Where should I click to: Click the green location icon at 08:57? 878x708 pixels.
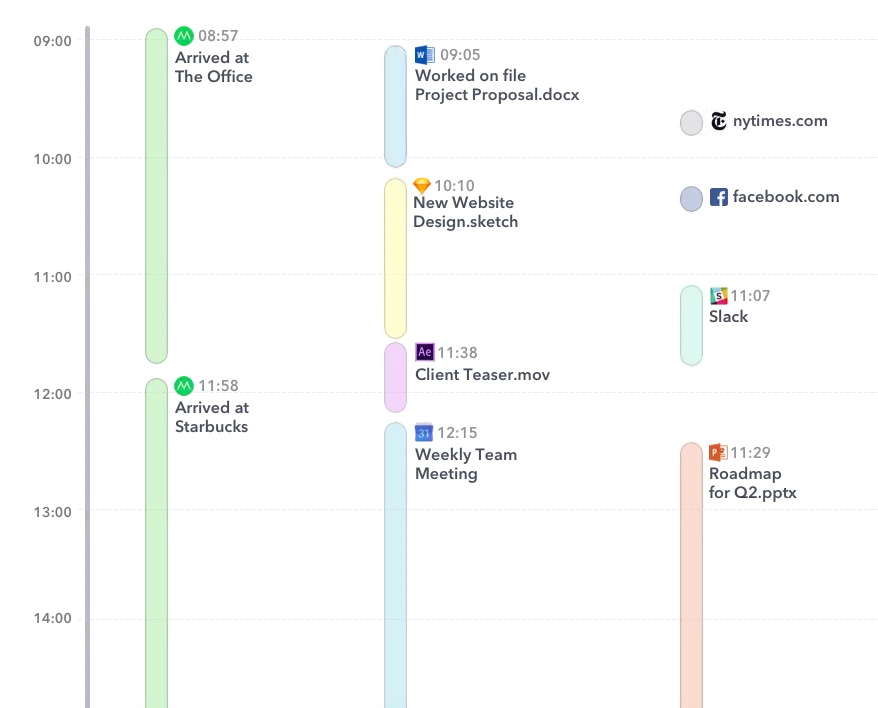coord(184,36)
